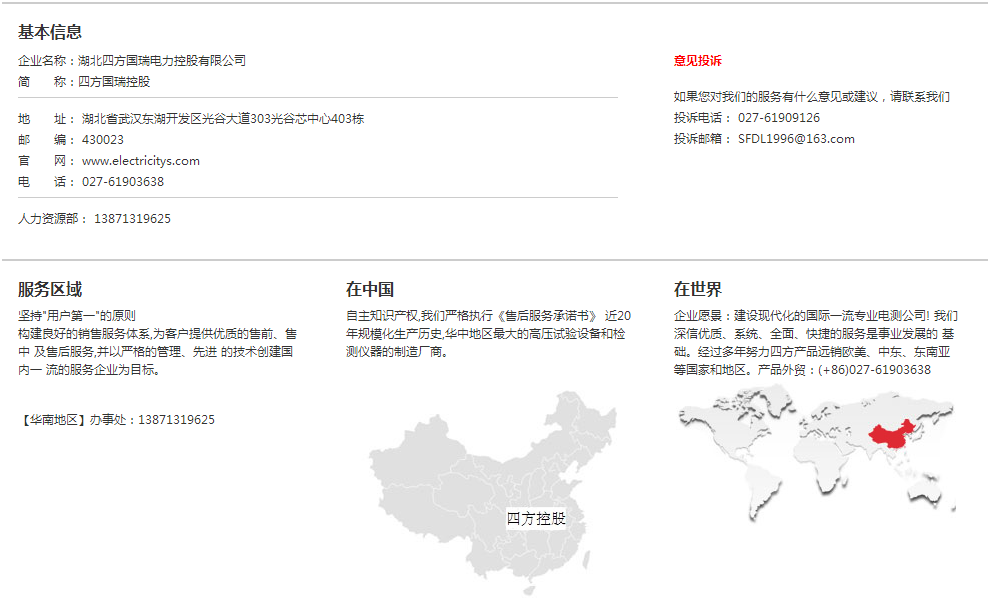The height and width of the screenshot is (600, 993).
Task: Click the red 意见投诉 heading
Action: [x=697, y=61]
